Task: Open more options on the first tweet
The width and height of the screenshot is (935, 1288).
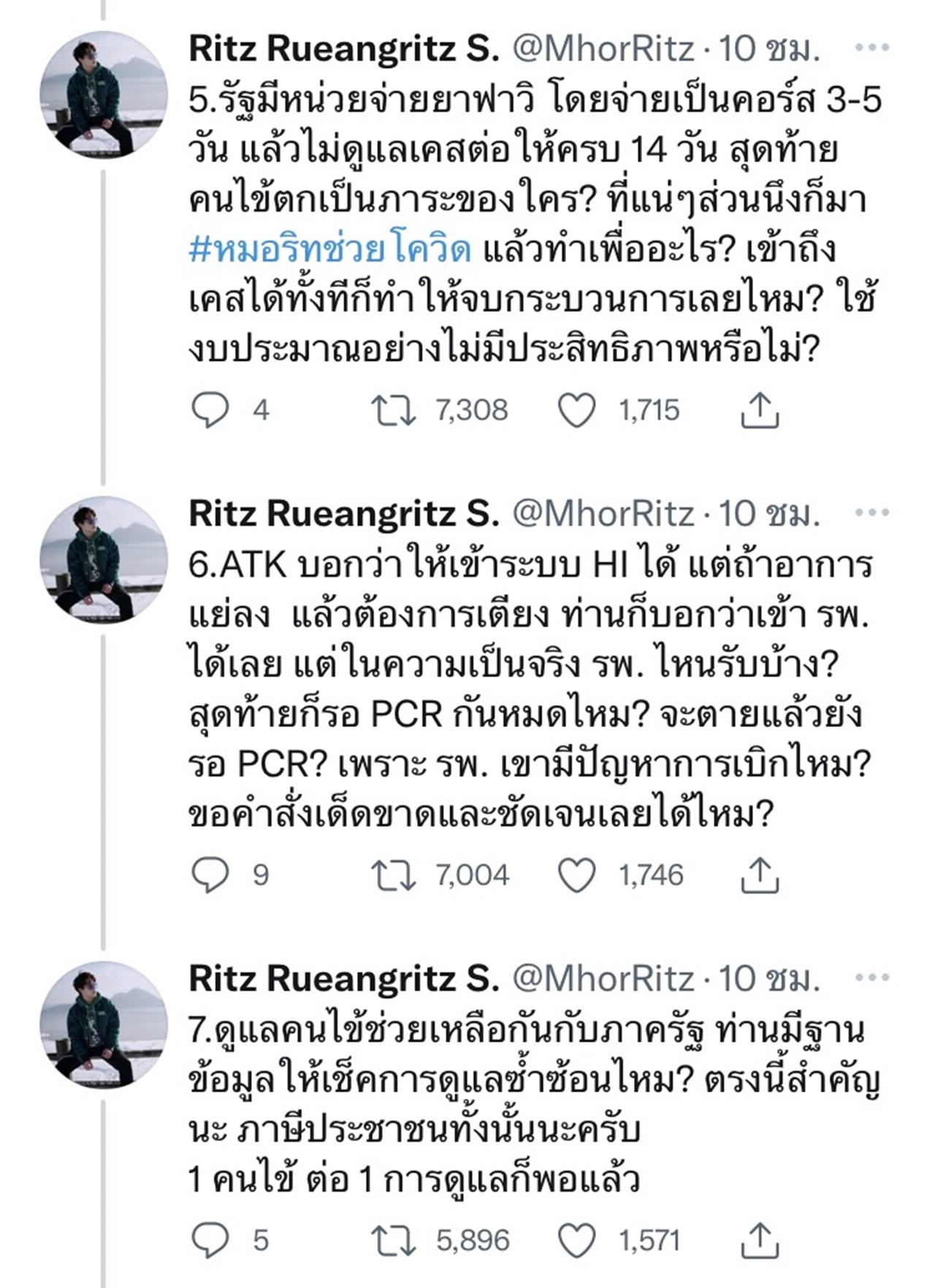Action: pyautogui.click(x=872, y=48)
